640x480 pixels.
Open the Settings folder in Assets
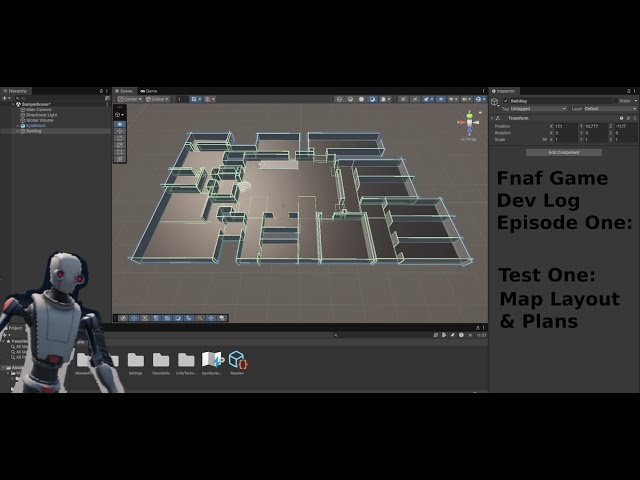pyautogui.click(x=136, y=362)
